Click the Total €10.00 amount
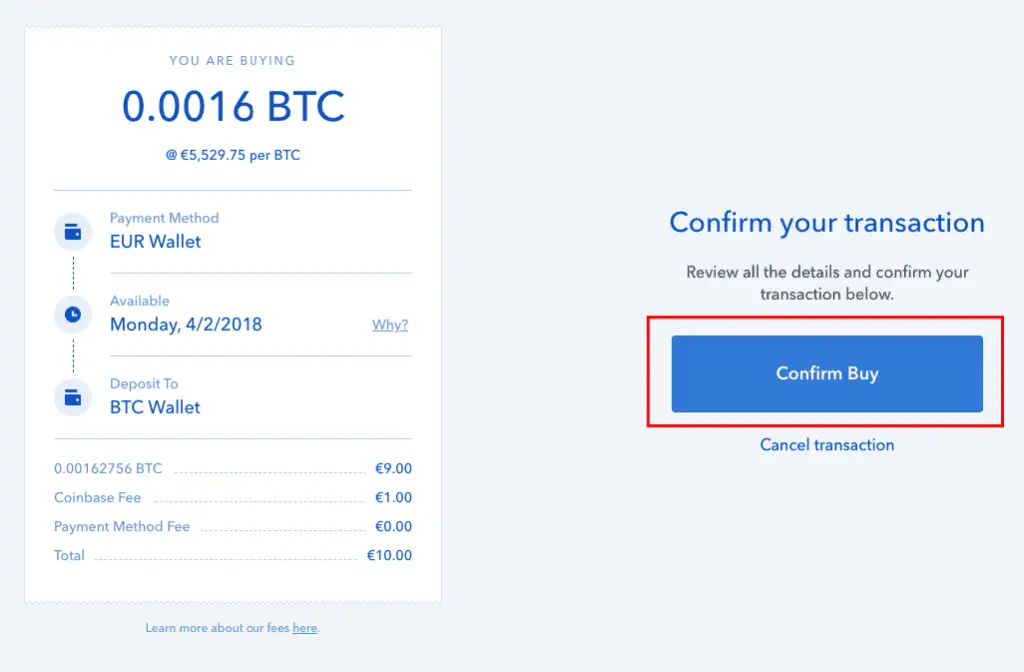This screenshot has height=672, width=1024. 389,555
